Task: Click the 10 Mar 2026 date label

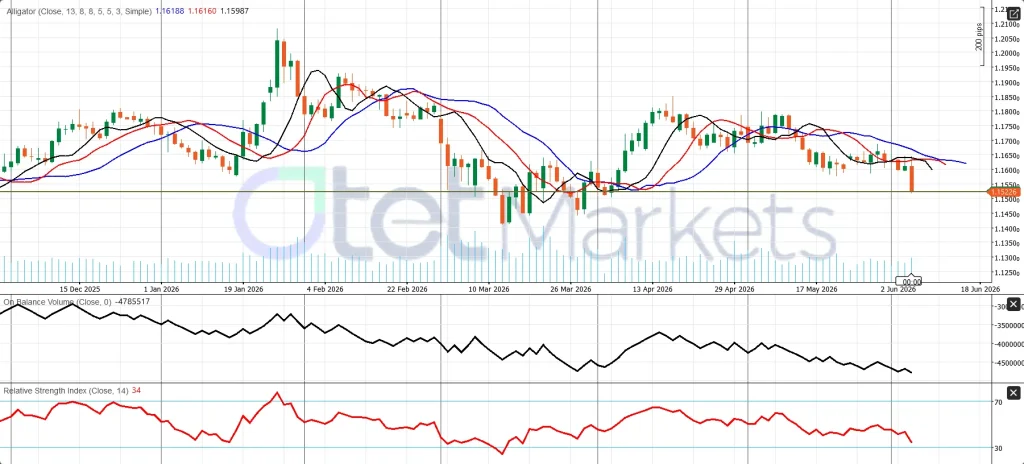Action: point(488,289)
